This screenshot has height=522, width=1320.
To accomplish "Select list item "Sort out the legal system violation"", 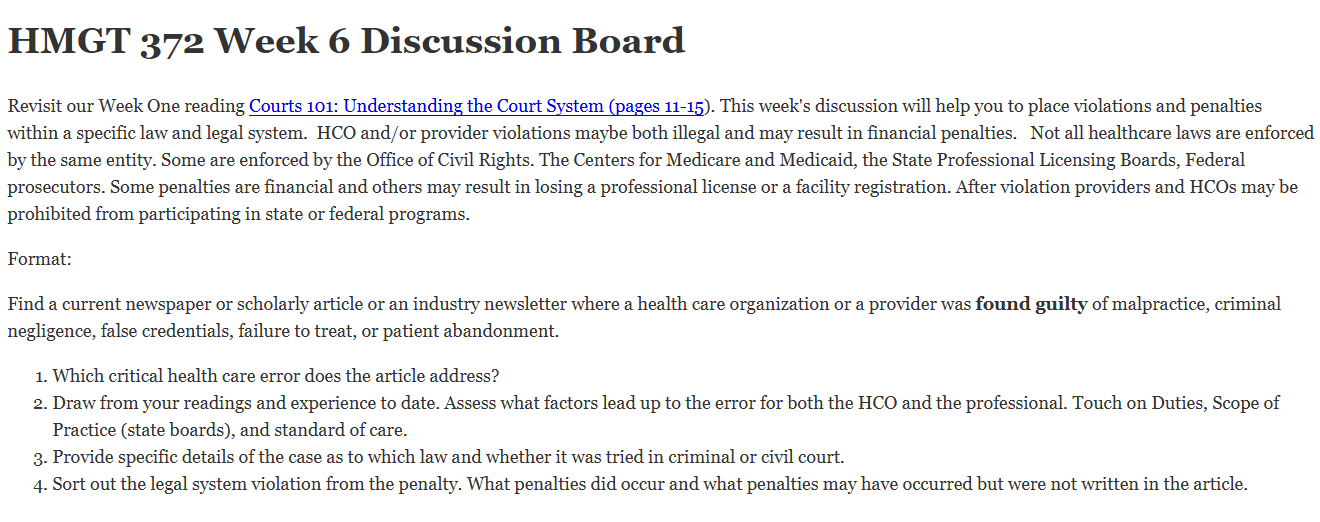I will coord(650,485).
